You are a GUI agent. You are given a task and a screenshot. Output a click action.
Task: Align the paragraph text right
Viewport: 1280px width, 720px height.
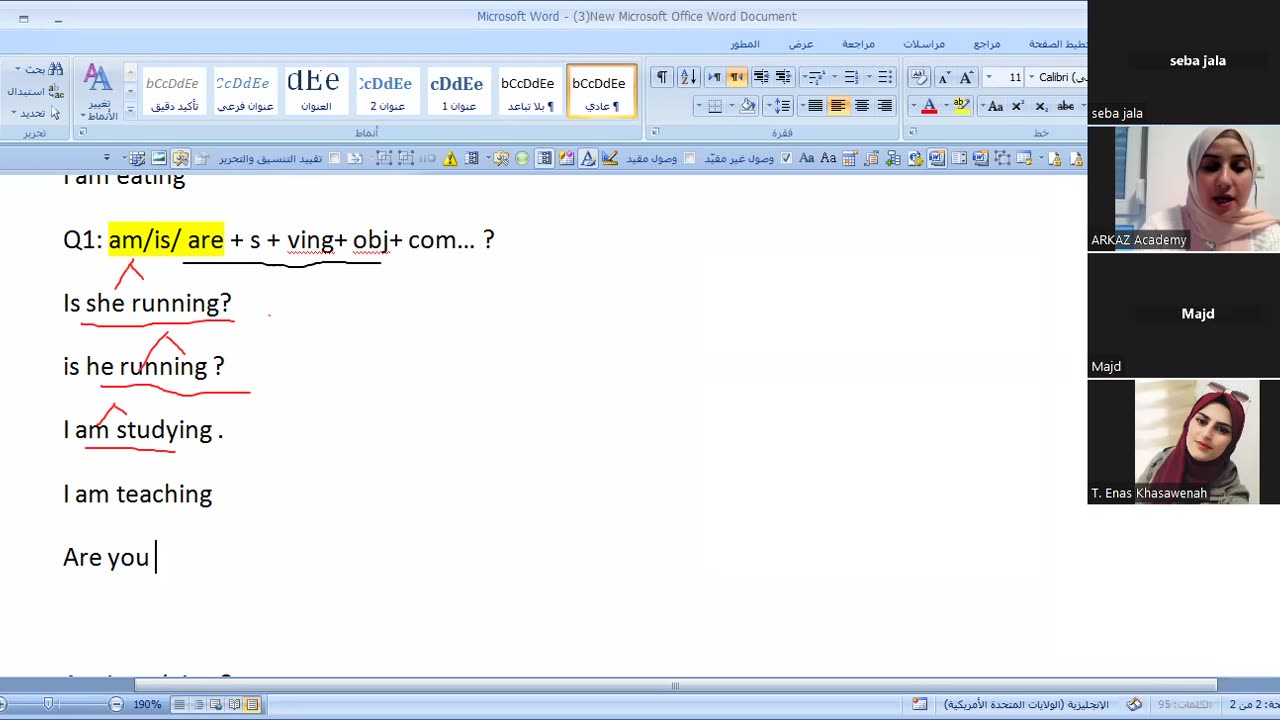[884, 106]
